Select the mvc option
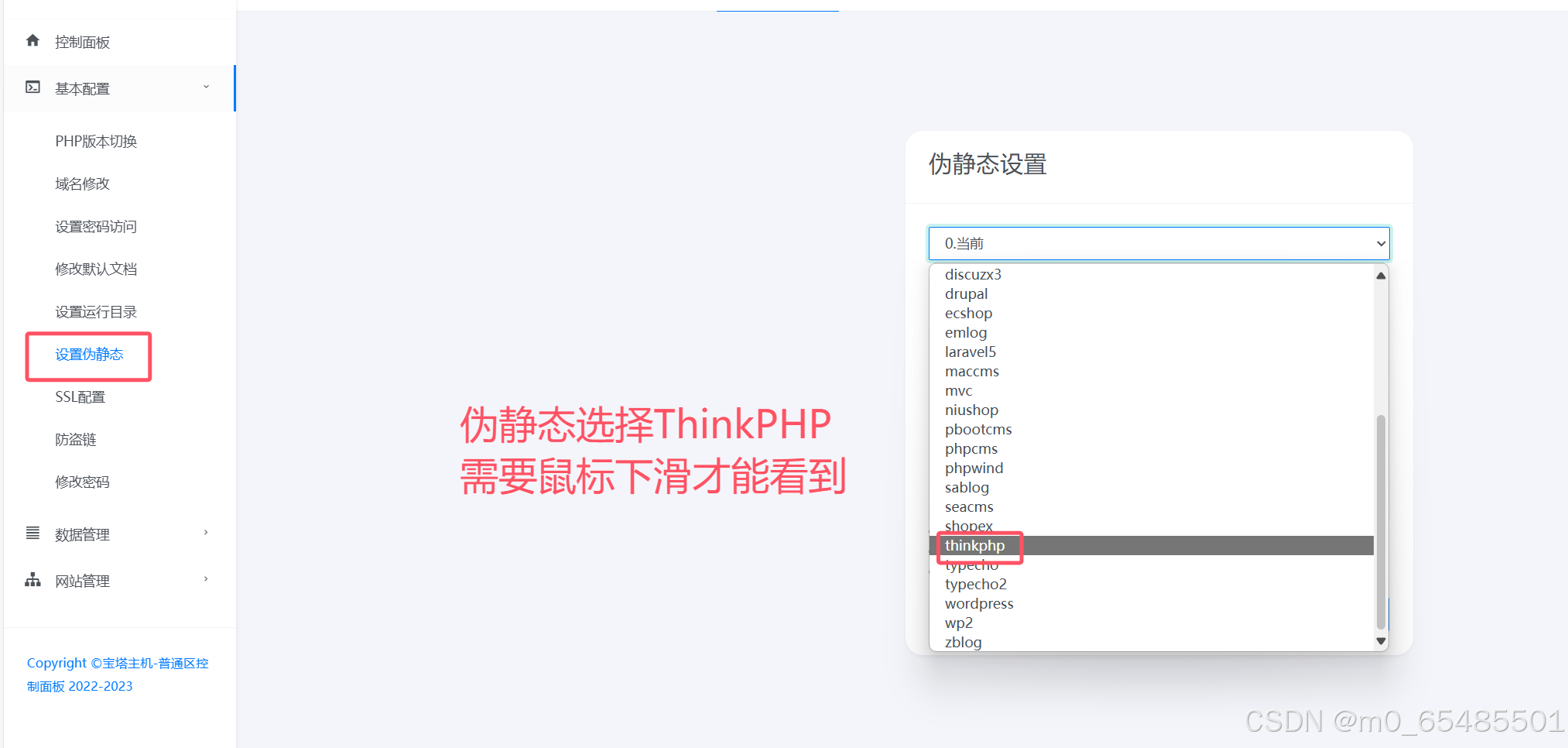Image resolution: width=1568 pixels, height=748 pixels. (1152, 390)
